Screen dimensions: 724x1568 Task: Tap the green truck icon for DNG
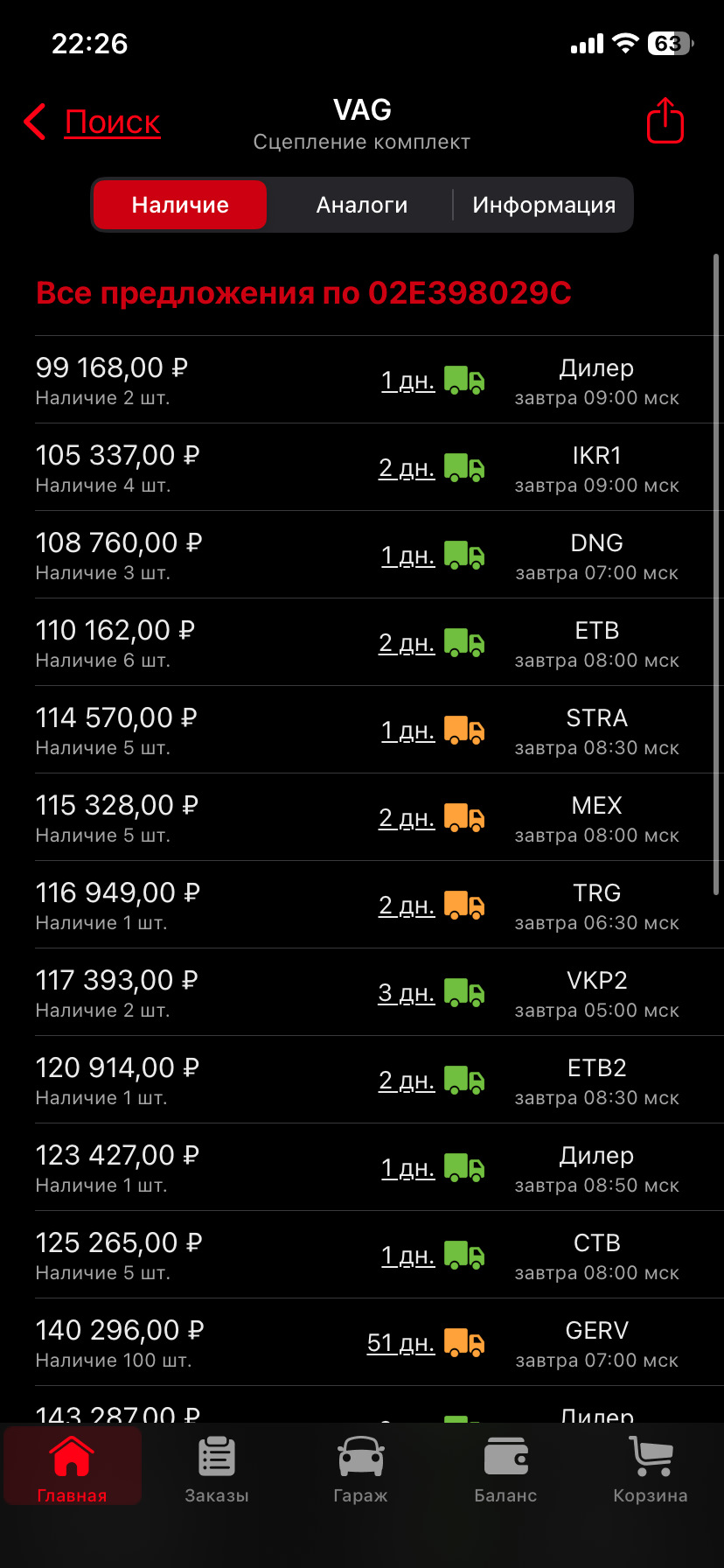463,556
